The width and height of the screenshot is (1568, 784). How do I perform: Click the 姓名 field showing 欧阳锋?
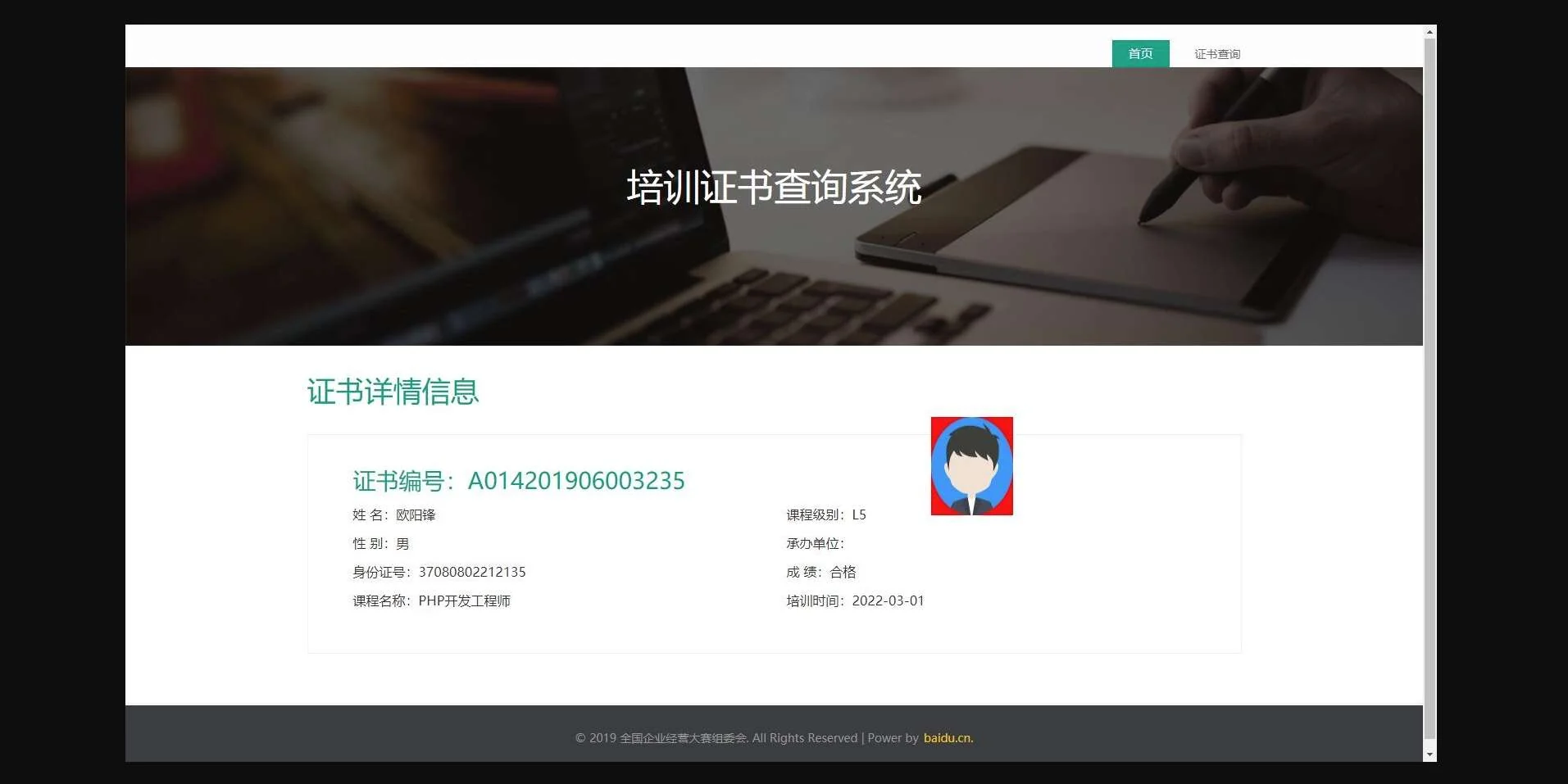(394, 514)
